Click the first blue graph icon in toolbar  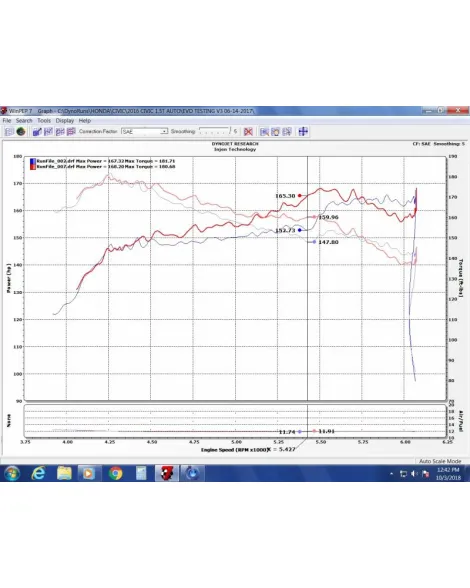click(x=37, y=132)
